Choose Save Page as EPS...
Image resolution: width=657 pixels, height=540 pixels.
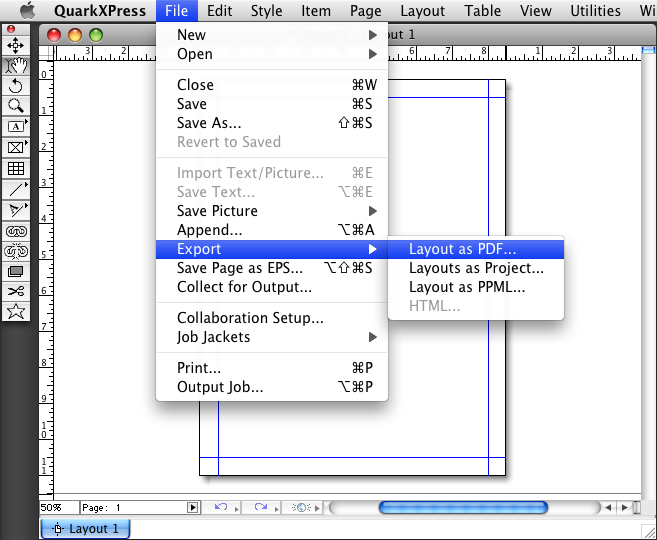tap(272, 268)
